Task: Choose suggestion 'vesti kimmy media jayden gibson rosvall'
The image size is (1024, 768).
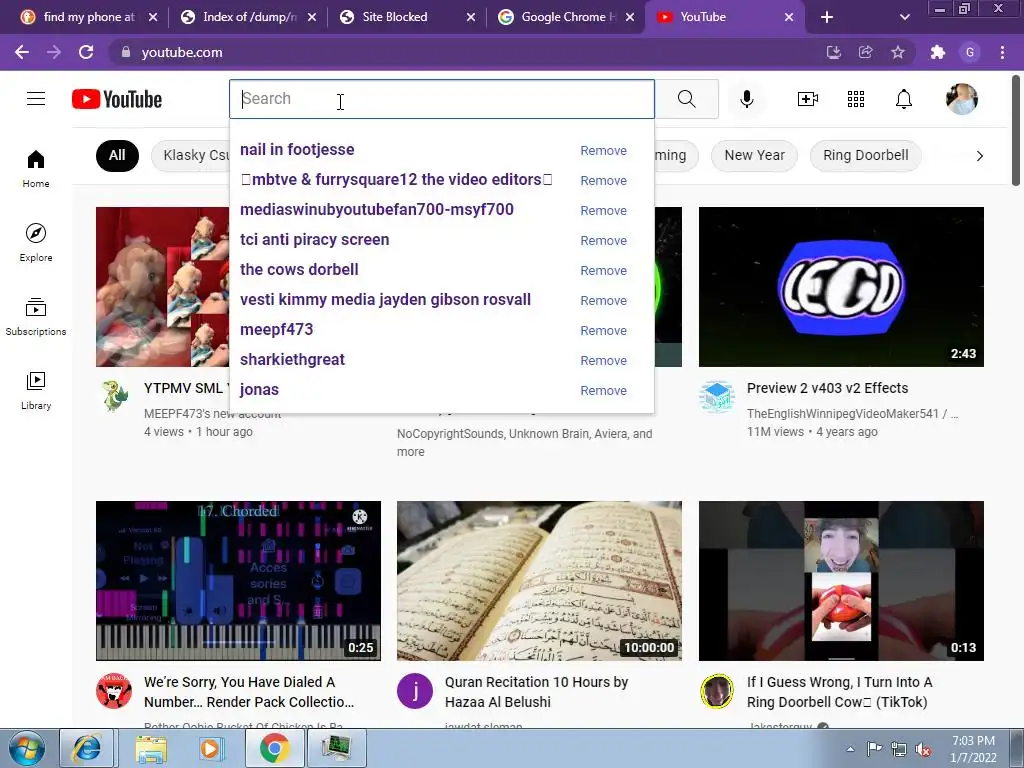Action: click(385, 300)
